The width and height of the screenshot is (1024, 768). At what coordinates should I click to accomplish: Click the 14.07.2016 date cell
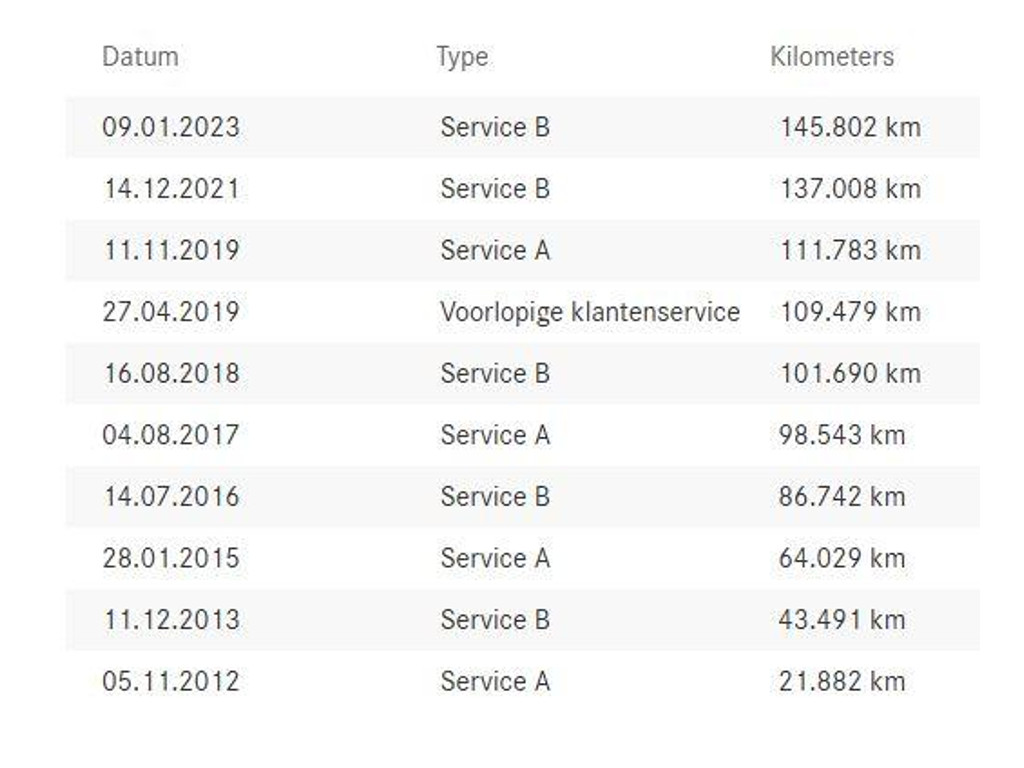coord(171,497)
